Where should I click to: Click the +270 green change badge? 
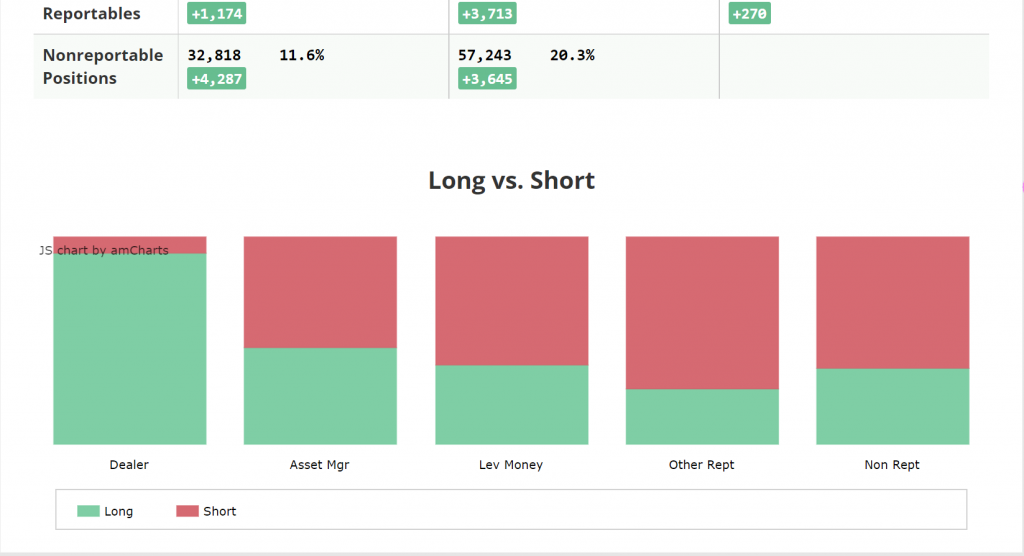coord(750,14)
